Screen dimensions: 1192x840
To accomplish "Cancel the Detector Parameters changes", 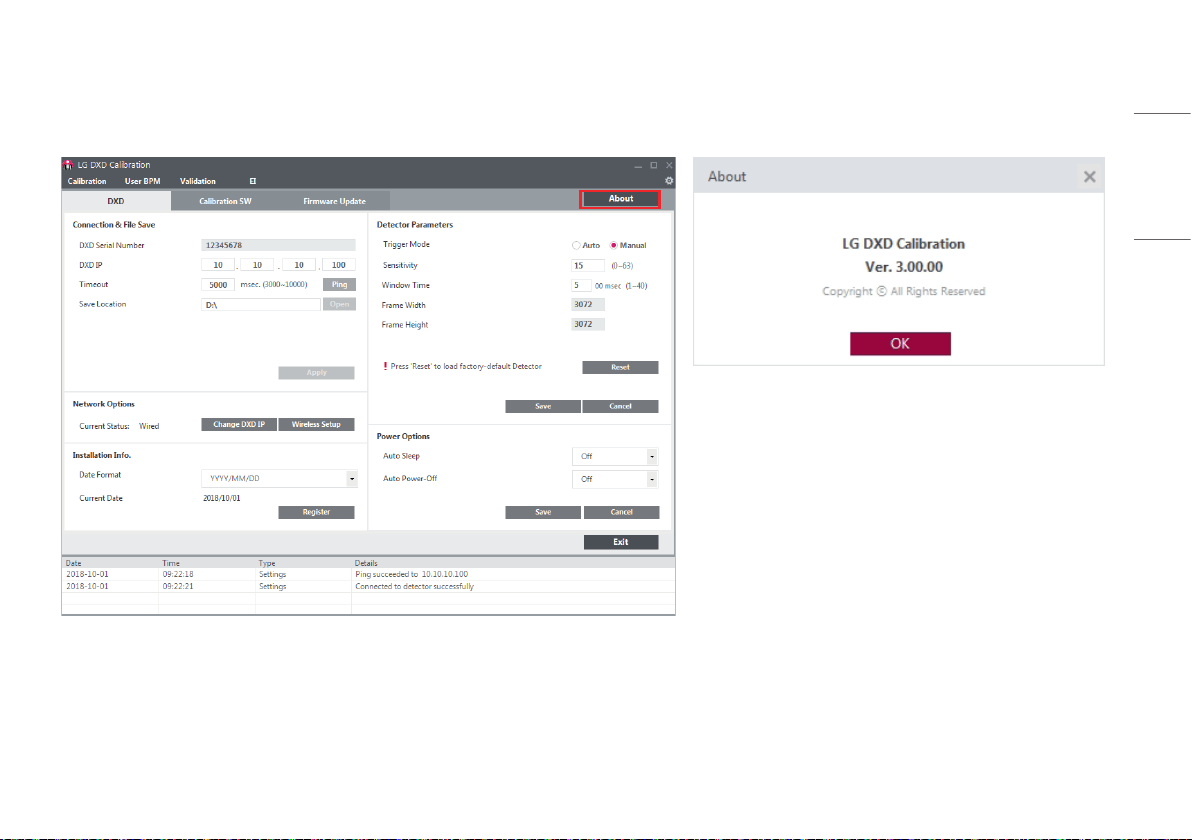I will click(620, 407).
